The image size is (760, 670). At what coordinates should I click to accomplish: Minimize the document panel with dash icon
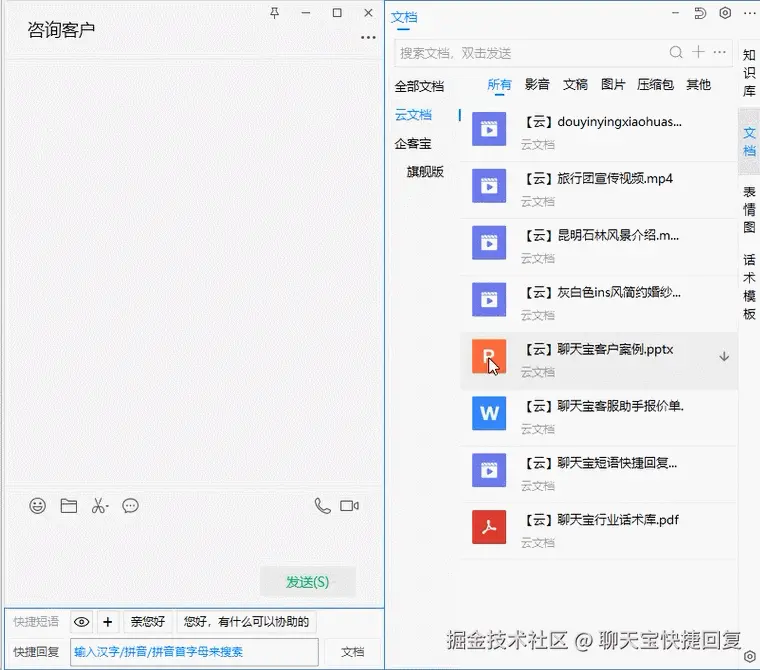pyautogui.click(x=675, y=13)
